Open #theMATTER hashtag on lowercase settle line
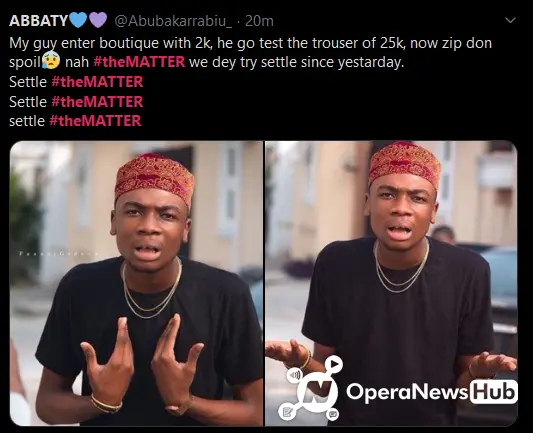 95,121
